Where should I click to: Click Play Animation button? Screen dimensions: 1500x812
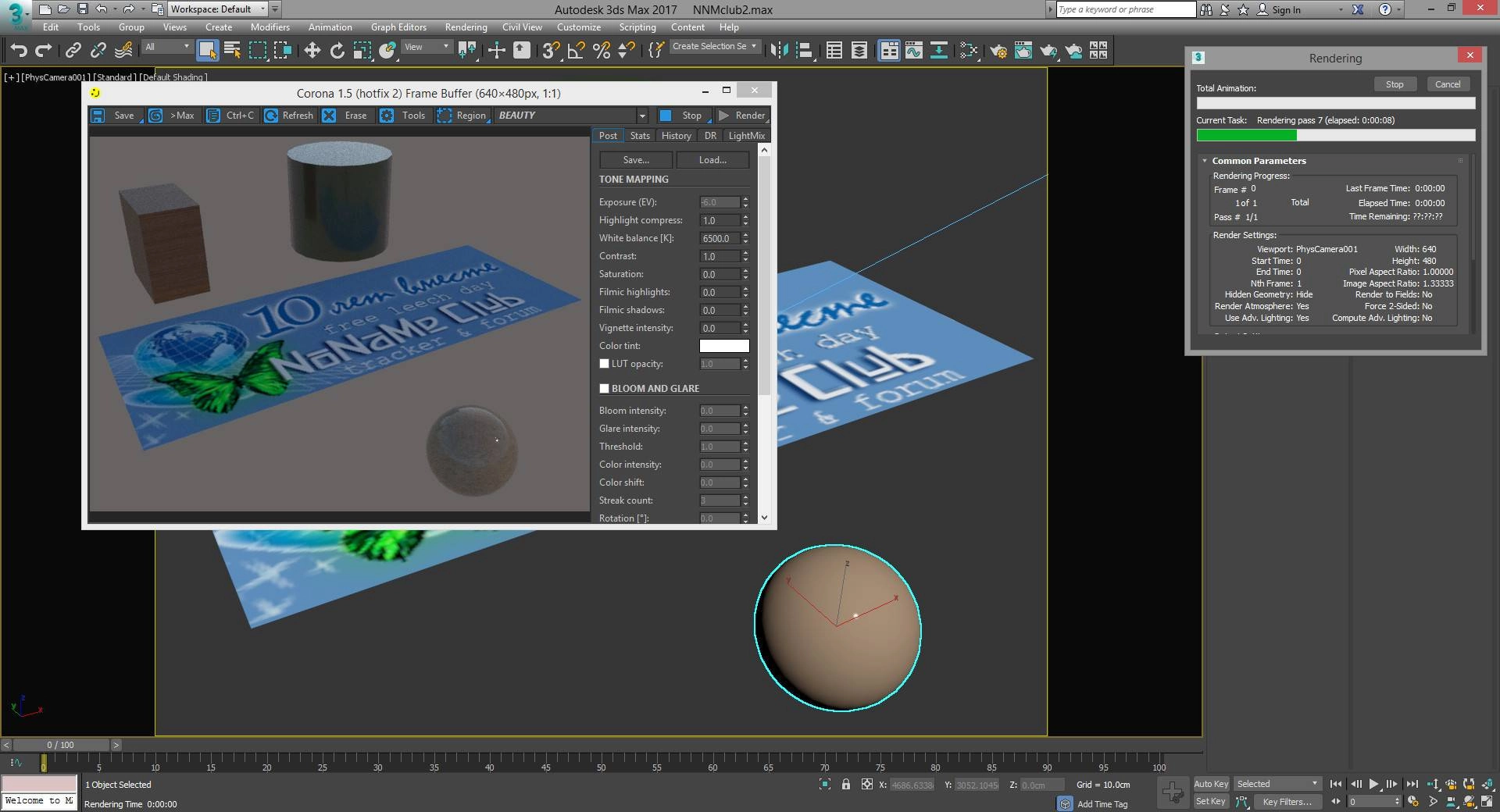pos(1373,784)
